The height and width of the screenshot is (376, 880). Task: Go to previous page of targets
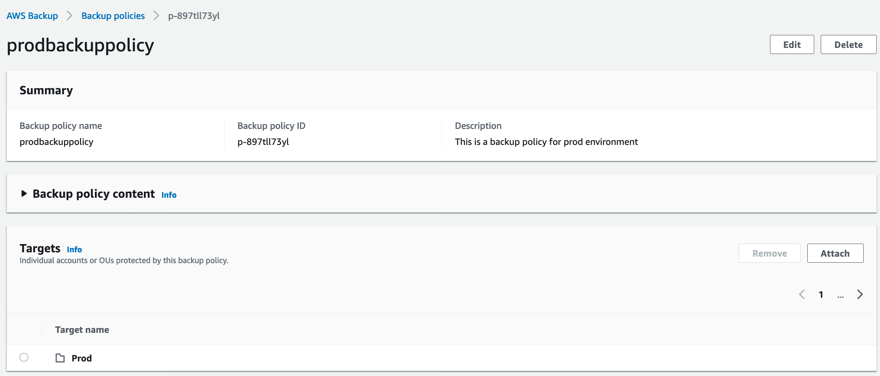pyautogui.click(x=802, y=295)
